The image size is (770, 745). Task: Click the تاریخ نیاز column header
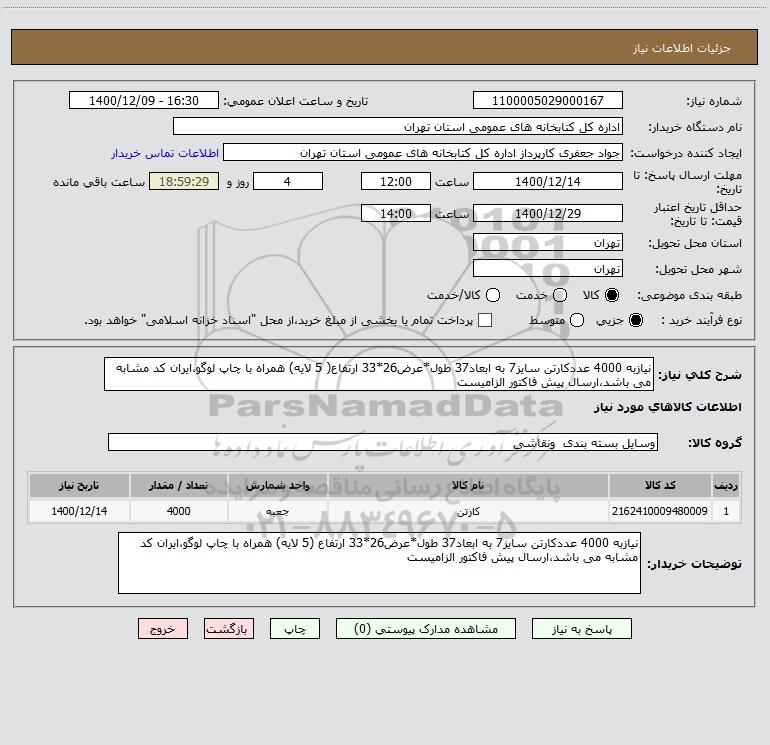click(79, 485)
